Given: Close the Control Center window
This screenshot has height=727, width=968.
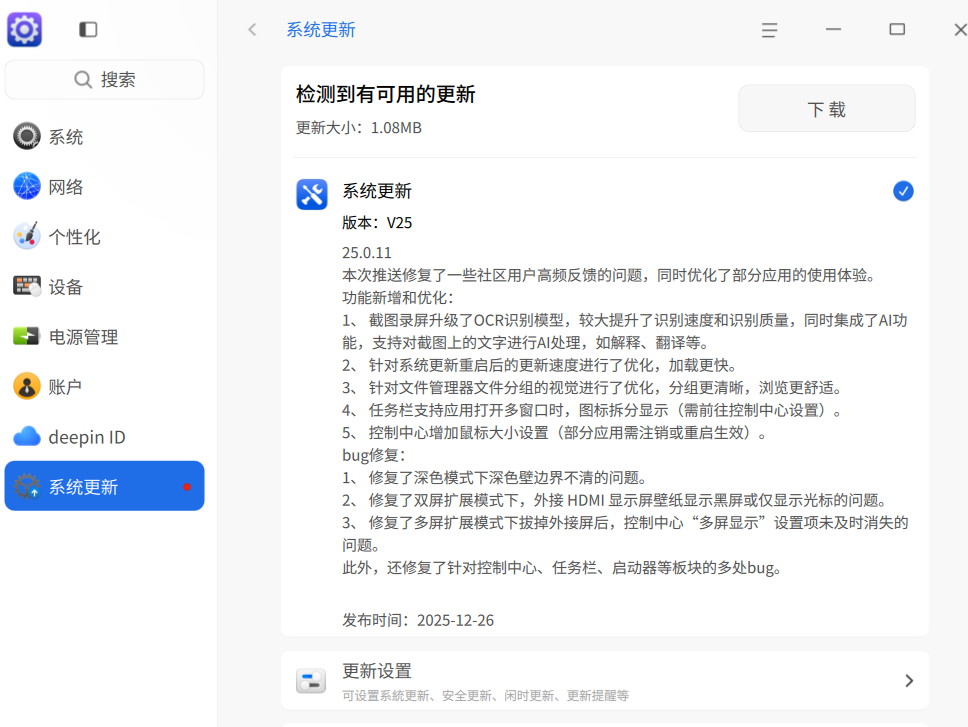Looking at the screenshot, I should pos(961,30).
